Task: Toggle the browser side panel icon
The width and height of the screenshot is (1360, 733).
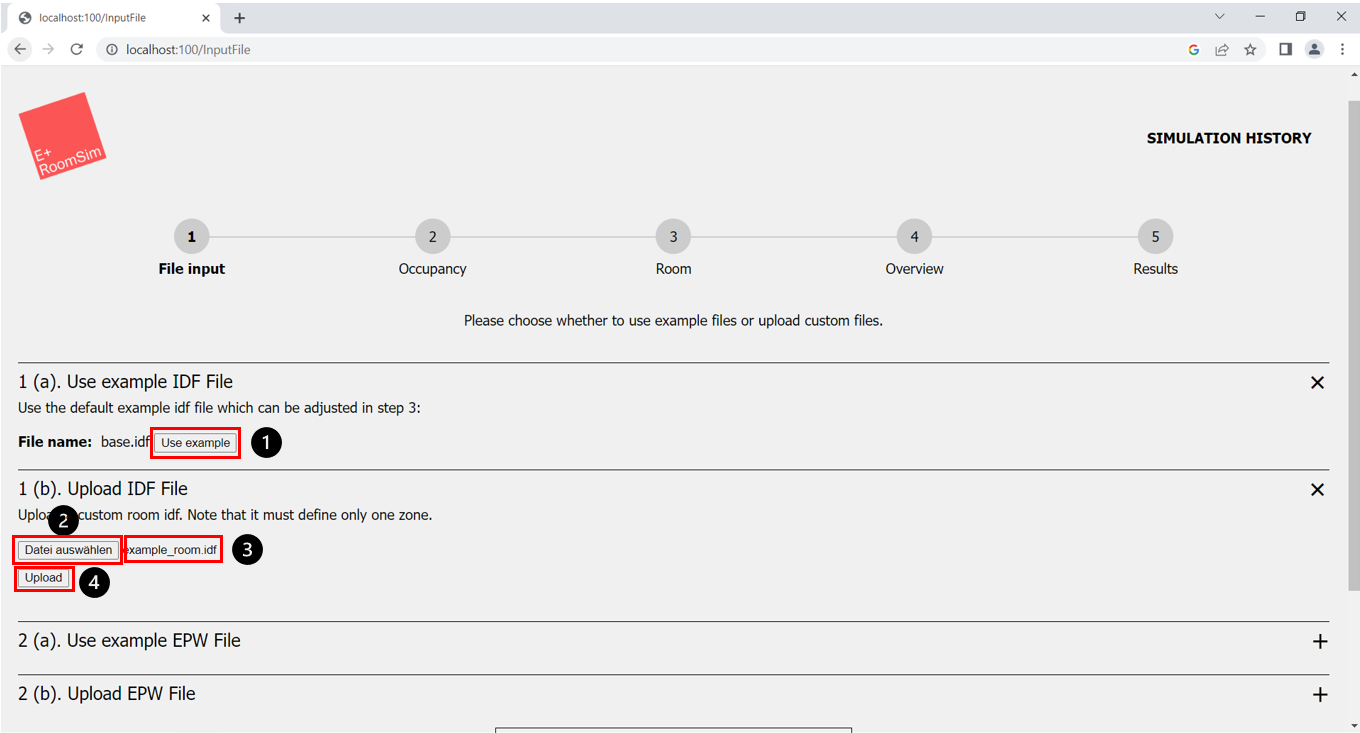Action: (x=1286, y=49)
